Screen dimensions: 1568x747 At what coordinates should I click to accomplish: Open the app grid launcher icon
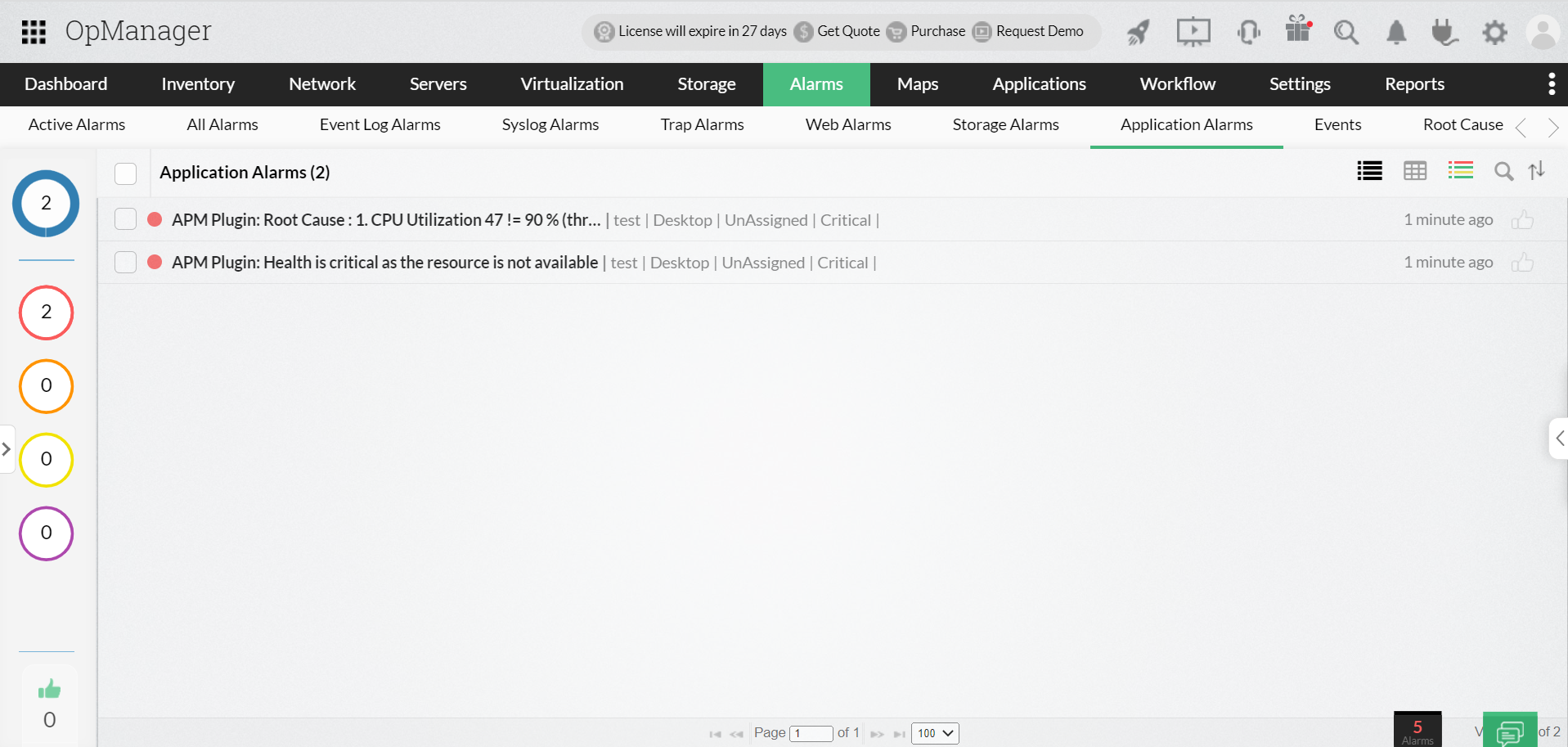click(34, 32)
